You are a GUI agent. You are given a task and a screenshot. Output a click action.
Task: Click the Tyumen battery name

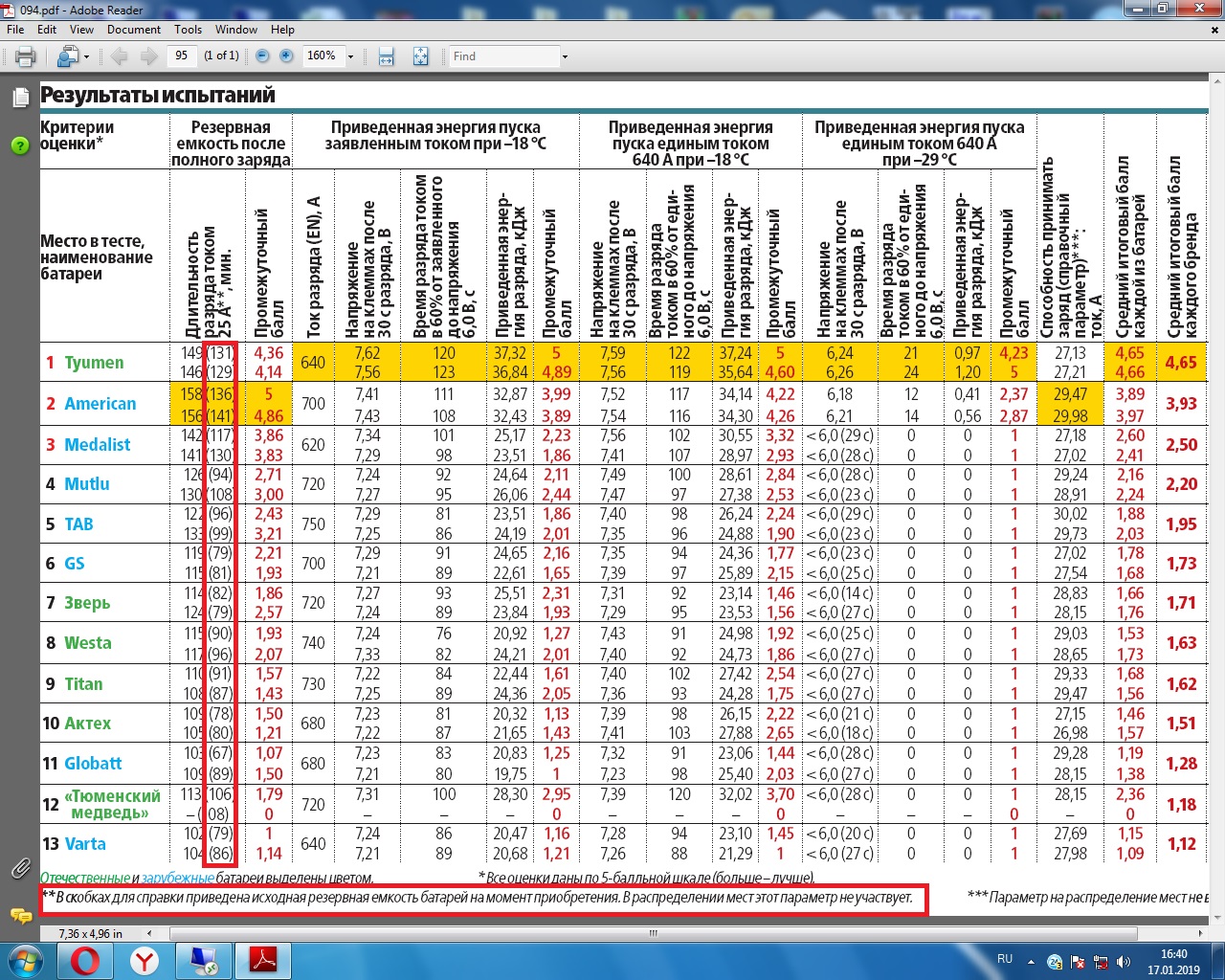click(94, 363)
